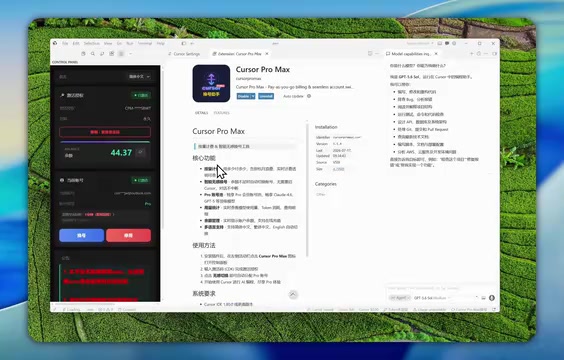Click the blue switch account button

(x=82, y=236)
